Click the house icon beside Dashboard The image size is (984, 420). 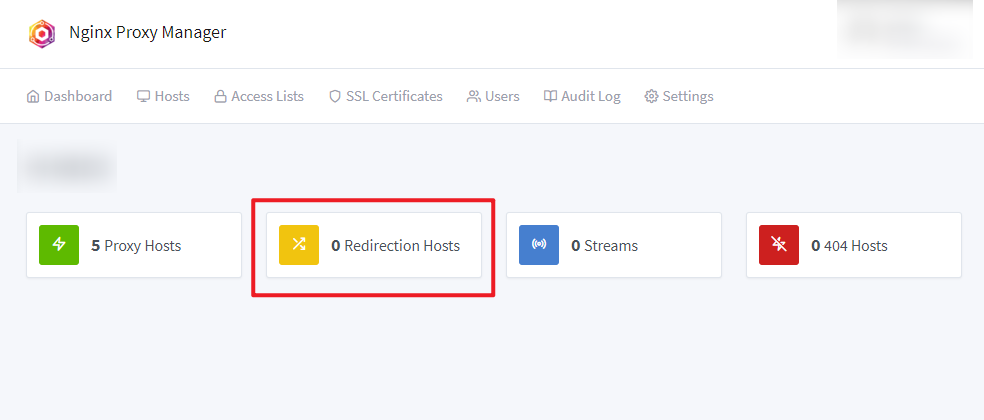(x=33, y=97)
